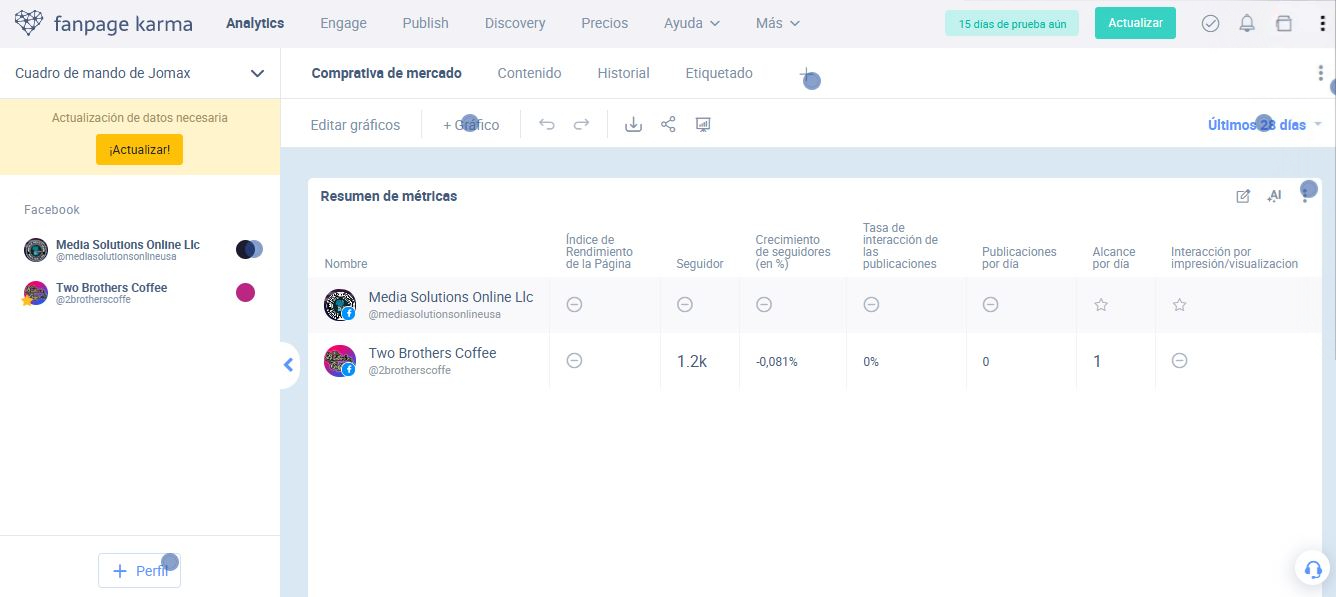Switch to the Contenido tab
The image size is (1336, 597).
point(529,73)
